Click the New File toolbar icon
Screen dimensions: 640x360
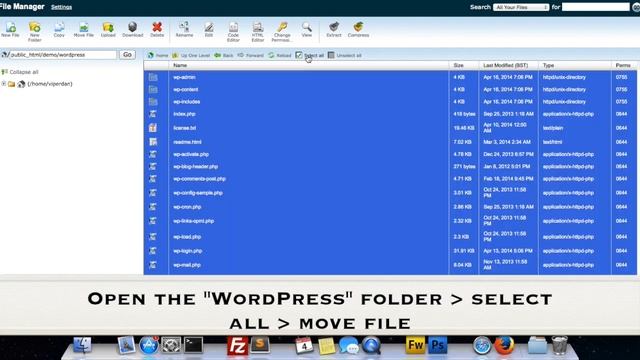click(x=10, y=30)
